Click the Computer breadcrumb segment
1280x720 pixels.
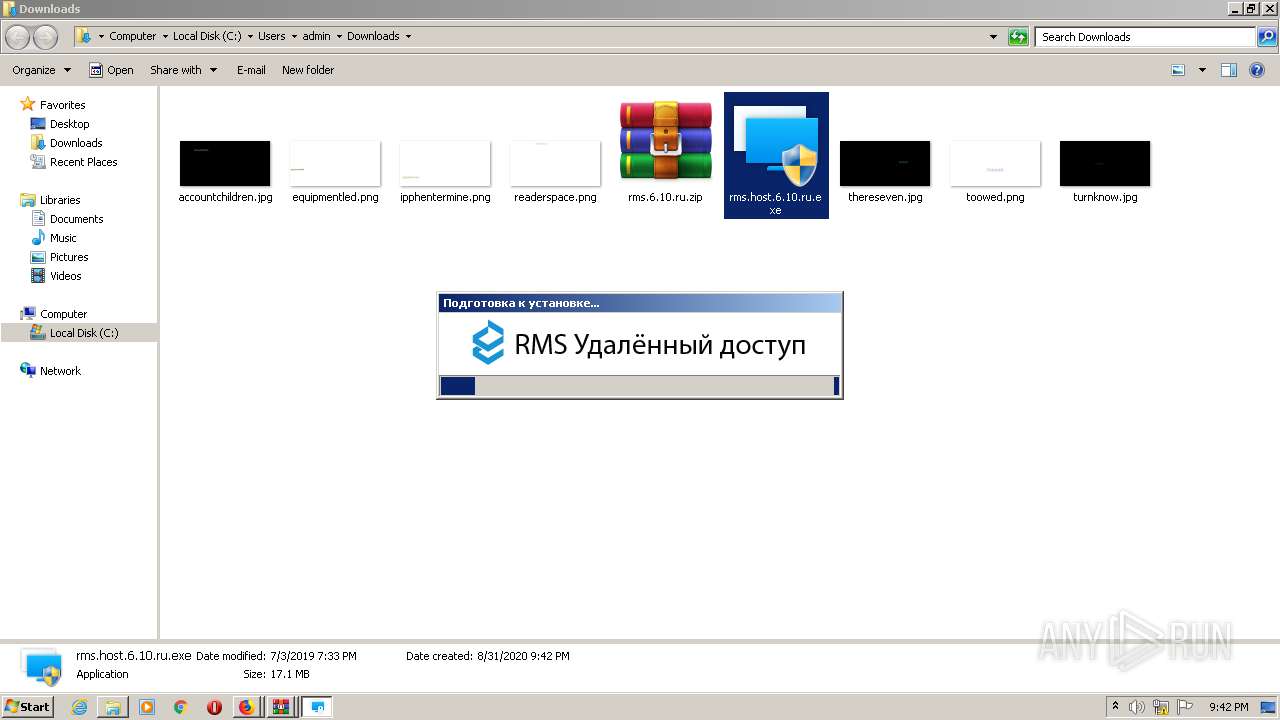(133, 36)
